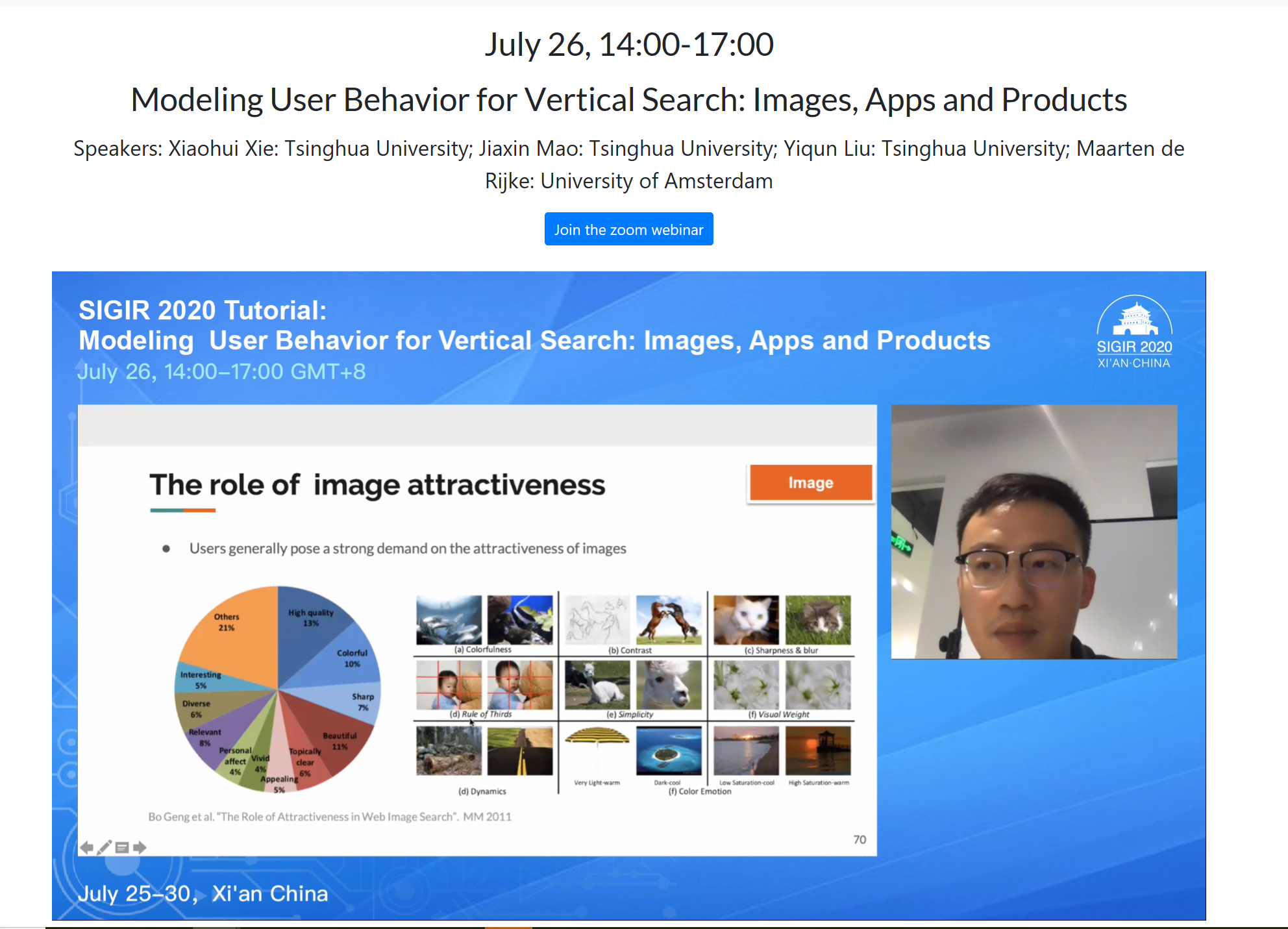1288x929 pixels.
Task: Click the SIGIR 2020 Xi'an logo
Action: (1133, 332)
